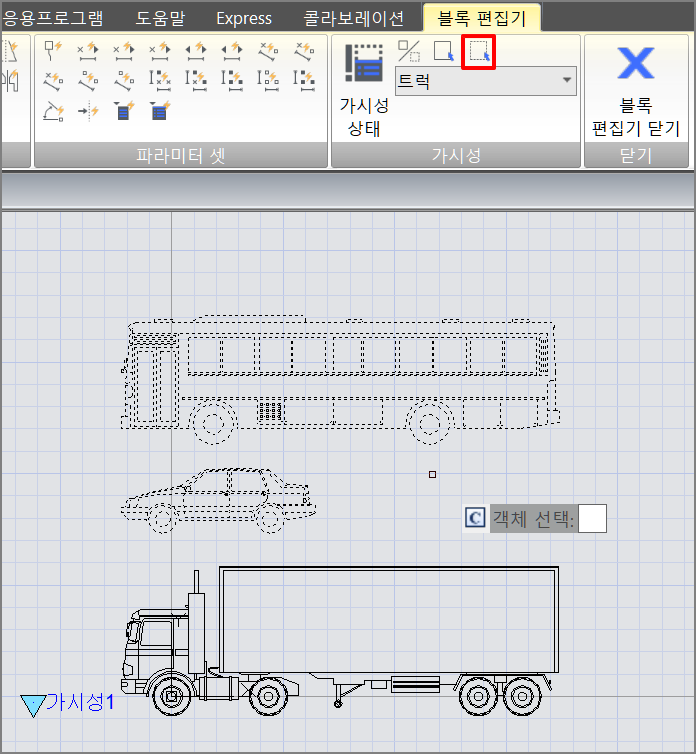Choose the Visibility Set list icon
The height and width of the screenshot is (754, 696).
(x=124, y=111)
